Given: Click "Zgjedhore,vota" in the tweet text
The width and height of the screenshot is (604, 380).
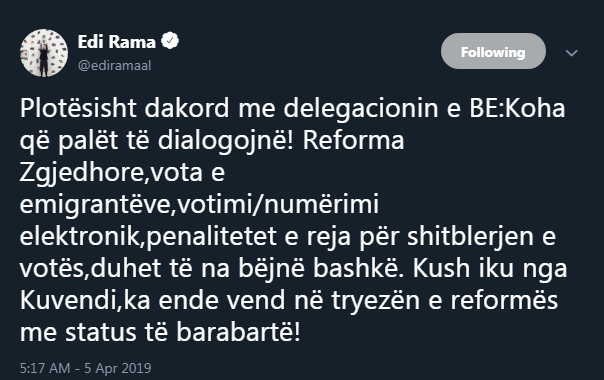Looking at the screenshot, I should [x=111, y=173].
